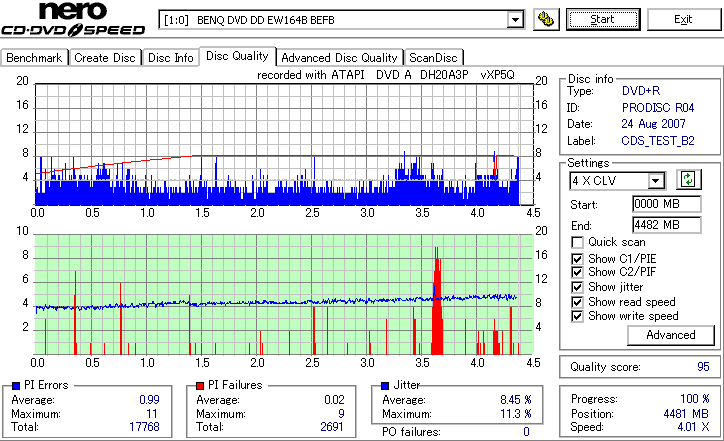Toggle Show read speed checkbox
The width and height of the screenshot is (724, 441).
pyautogui.click(x=577, y=302)
